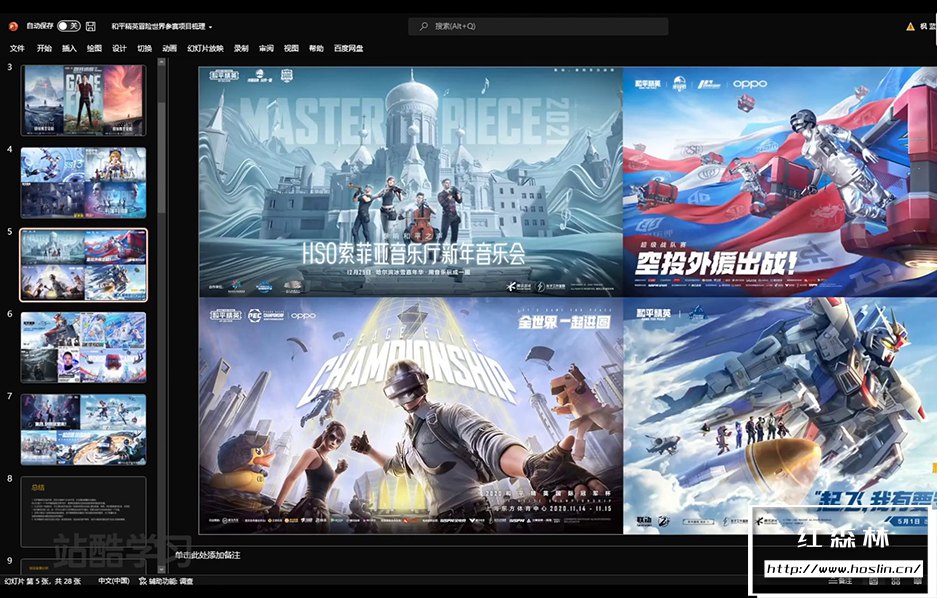This screenshot has height=598, width=937.
Task: Toggle the 自动保存 AutoSave switch
Action: click(68, 26)
